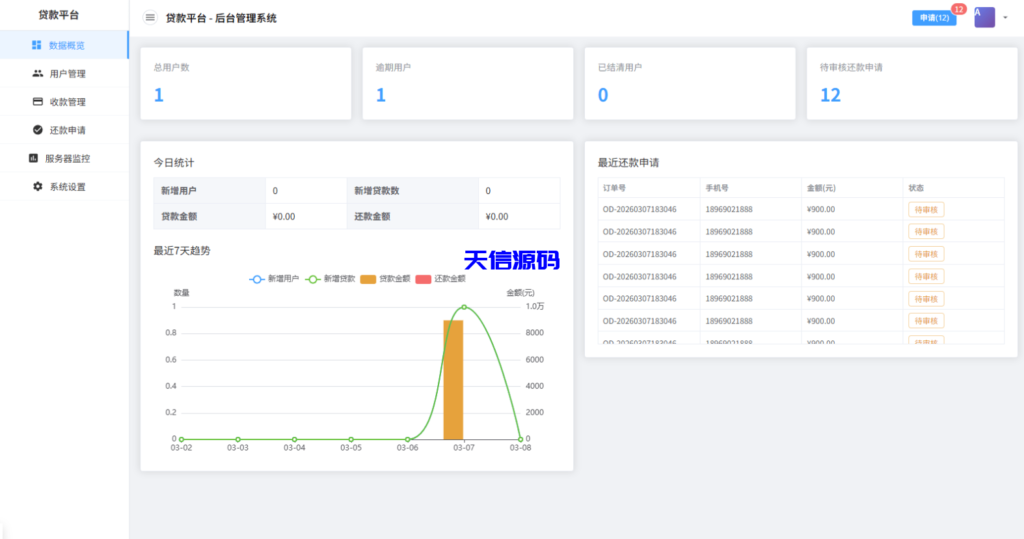Click the 系统设置 gear icon

38,186
